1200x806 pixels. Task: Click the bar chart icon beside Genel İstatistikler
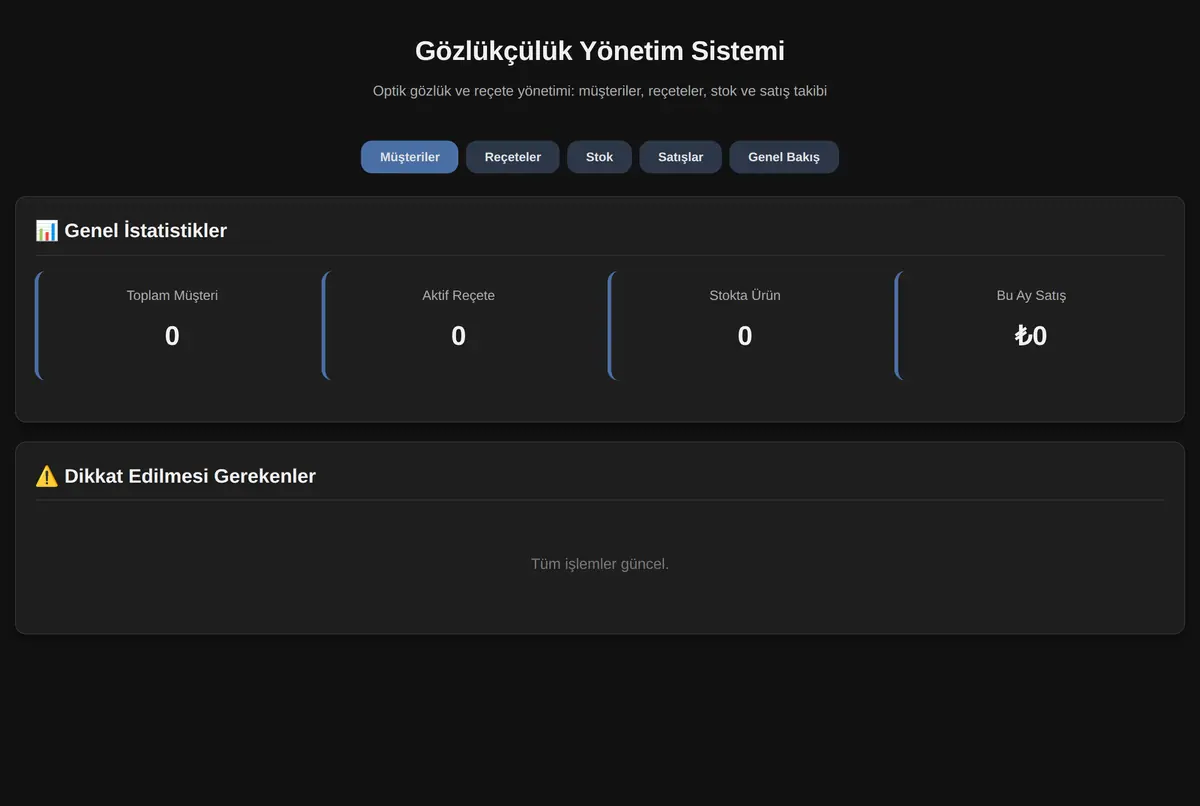pyautogui.click(x=47, y=231)
